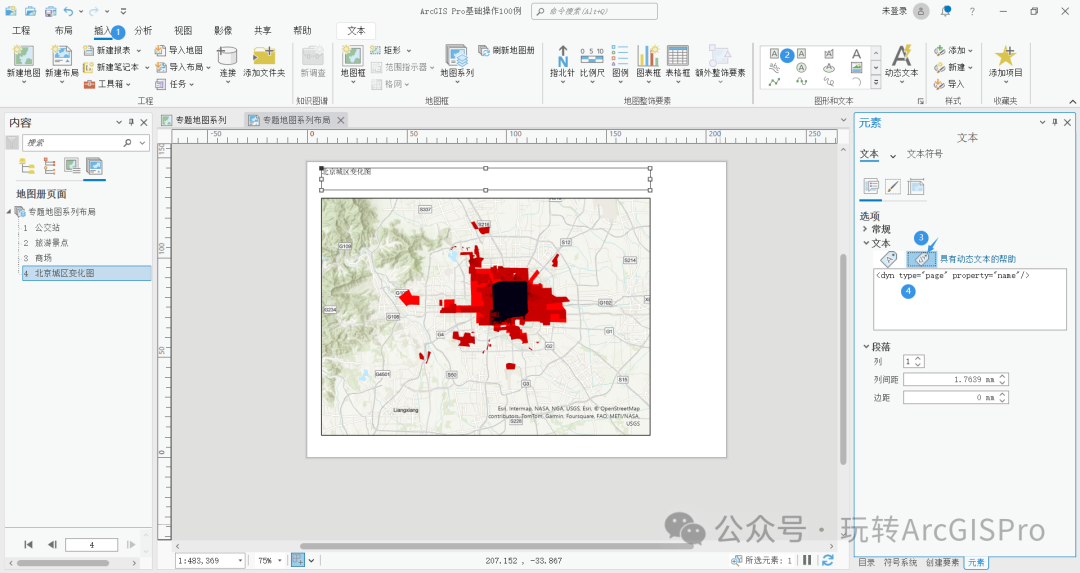This screenshot has width=1080, height=573.
Task: Click the 连接 database icon
Action: (x=227, y=56)
